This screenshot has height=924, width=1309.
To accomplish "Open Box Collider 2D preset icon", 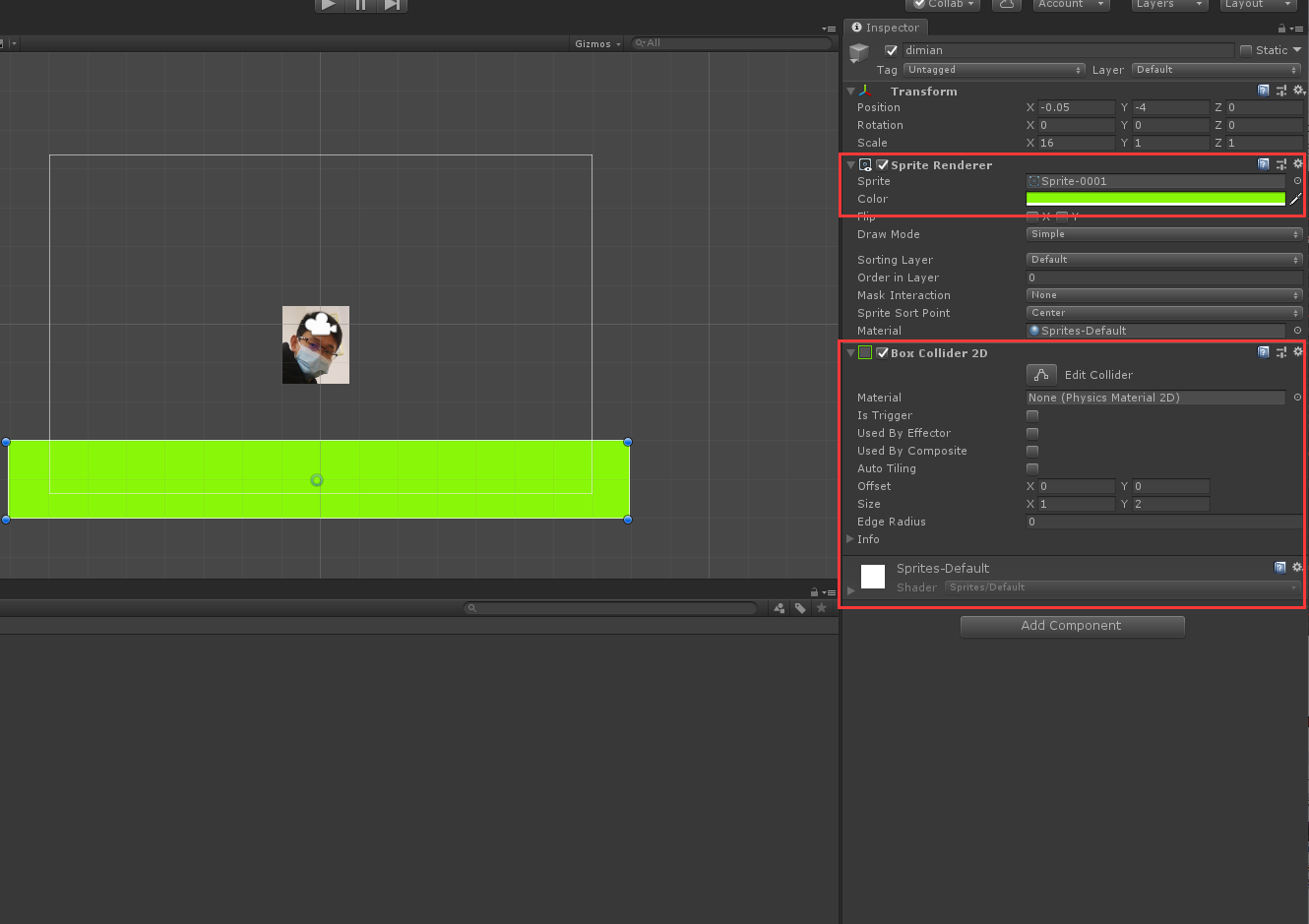I will [1281, 352].
